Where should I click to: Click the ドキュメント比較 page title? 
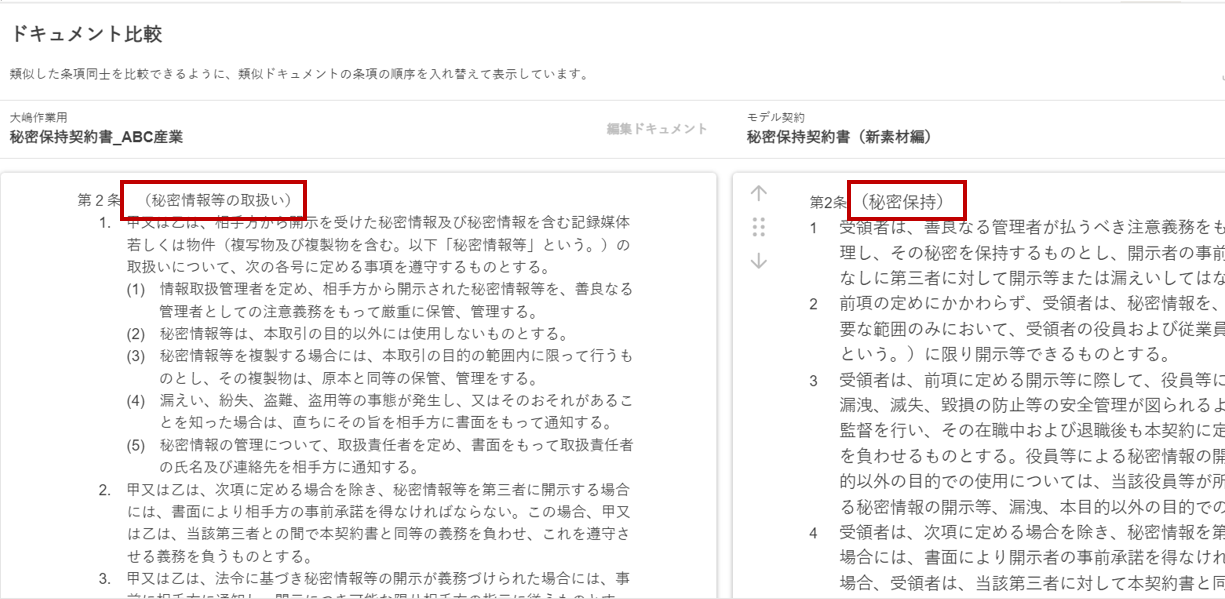86,35
